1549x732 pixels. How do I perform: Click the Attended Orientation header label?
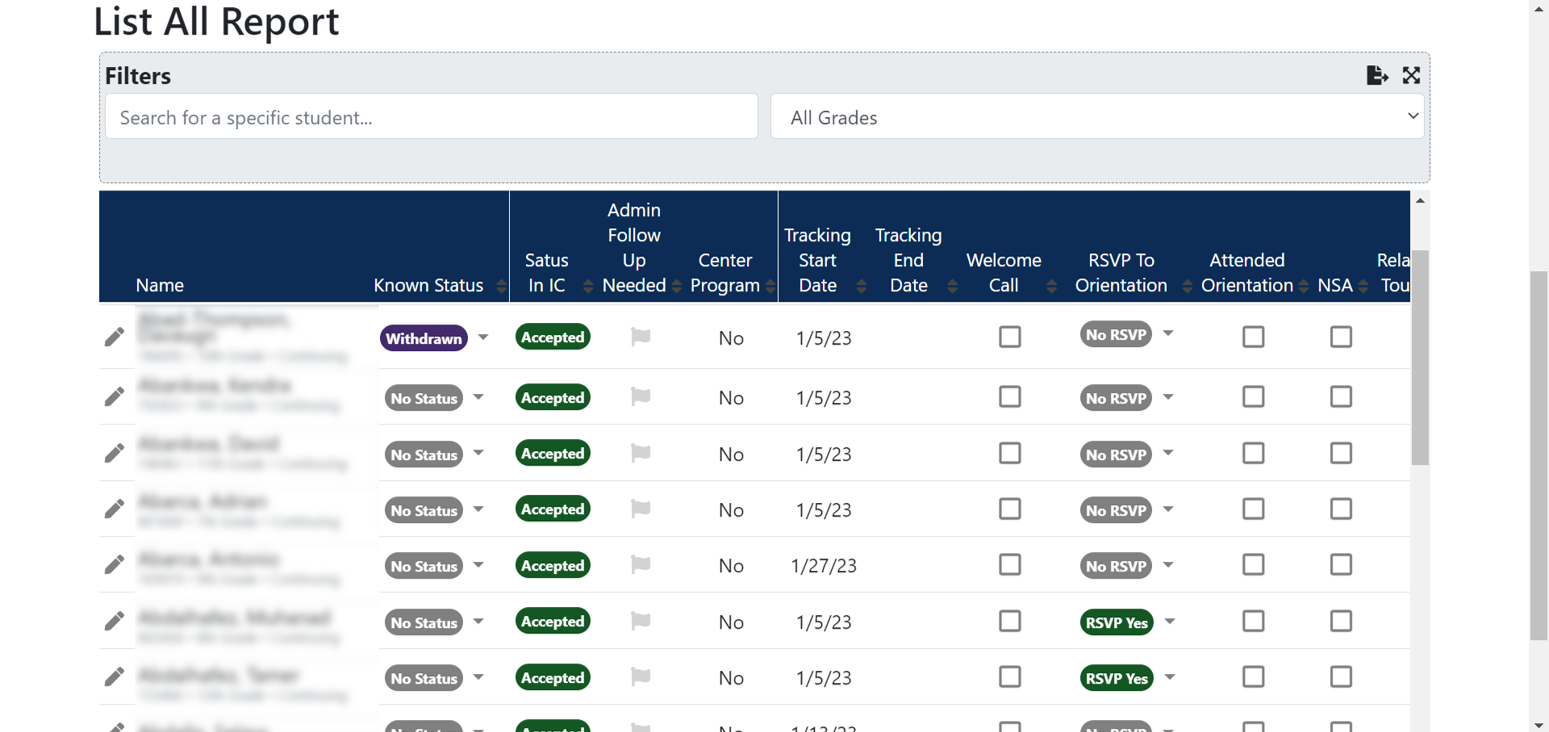[1247, 272]
